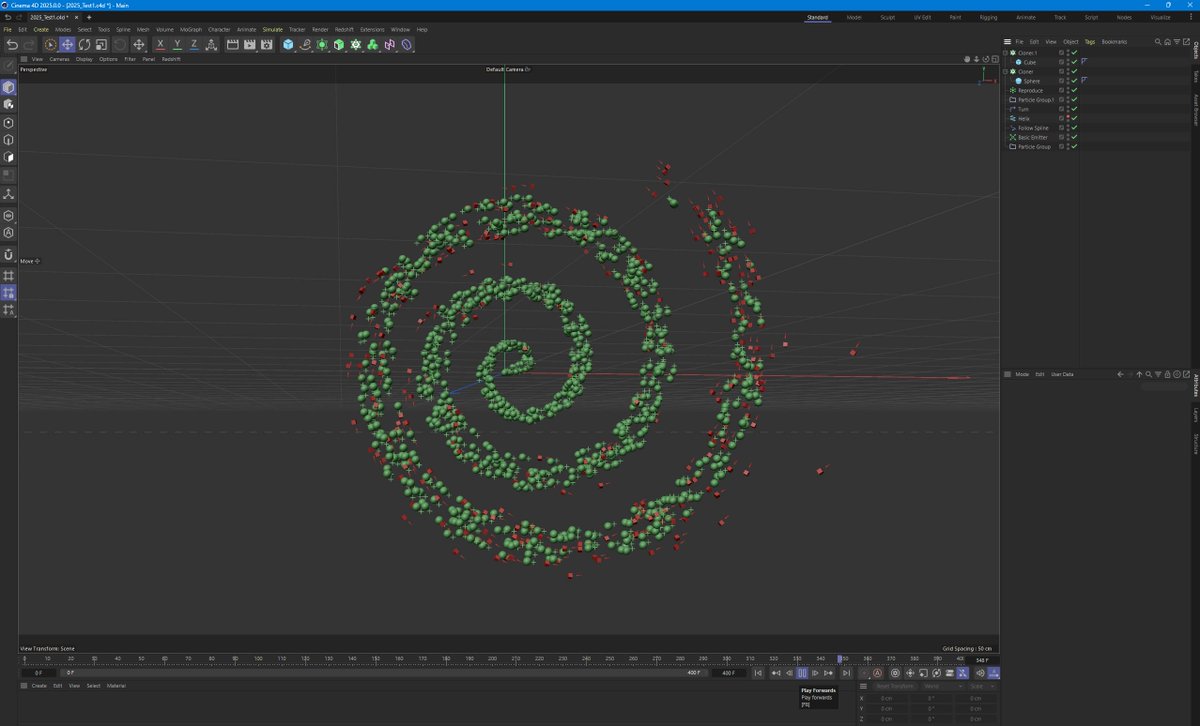Image resolution: width=1200 pixels, height=726 pixels.
Task: Open Attributes Mode menu
Action: point(1022,374)
